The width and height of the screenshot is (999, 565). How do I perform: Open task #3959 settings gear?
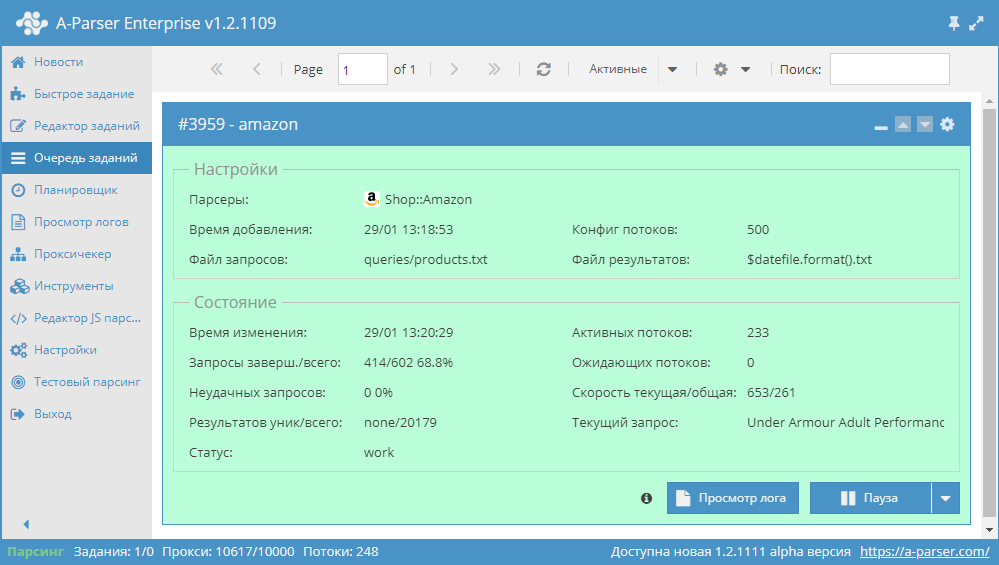tap(947, 124)
